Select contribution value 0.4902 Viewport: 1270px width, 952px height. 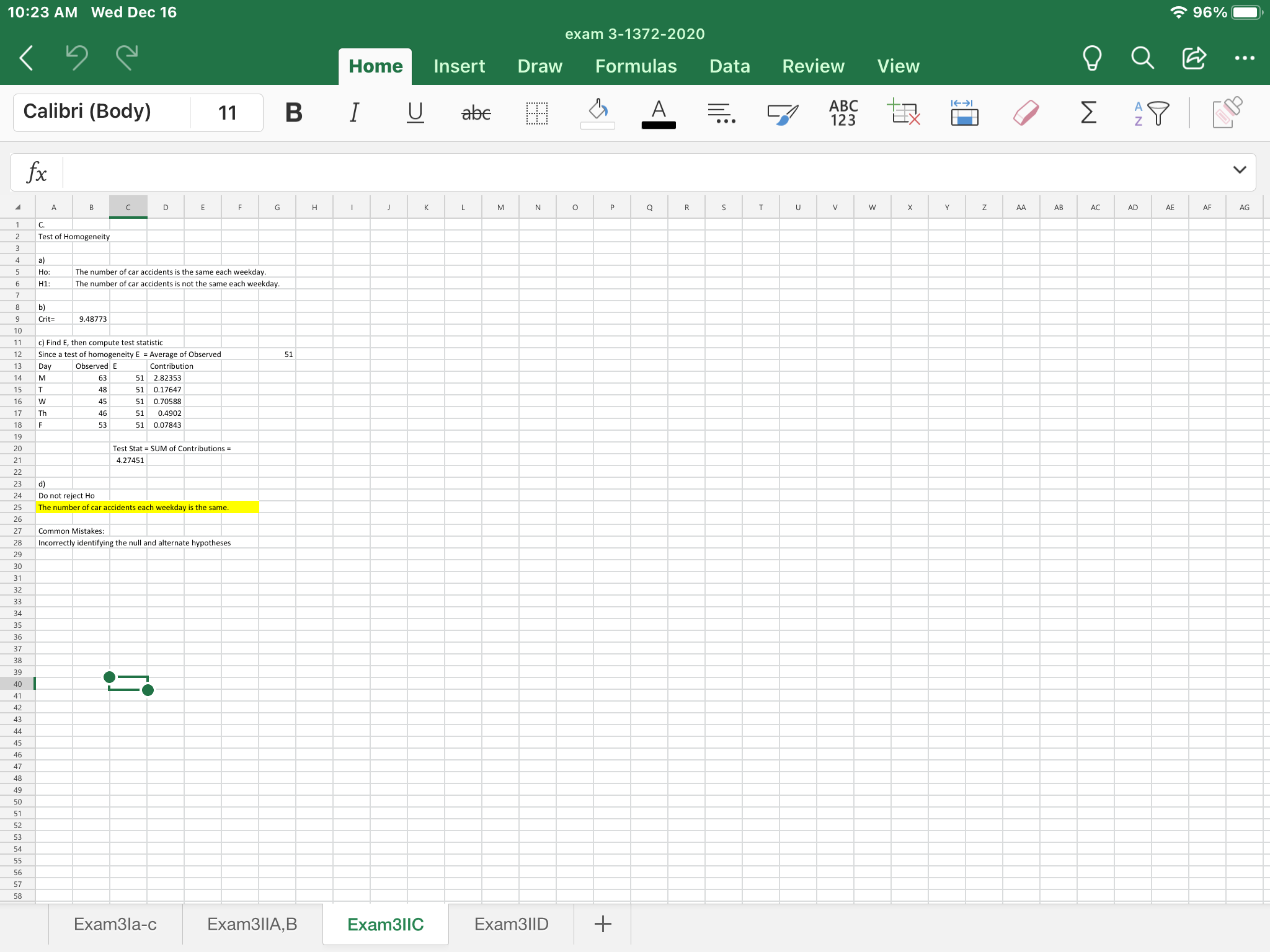point(166,413)
